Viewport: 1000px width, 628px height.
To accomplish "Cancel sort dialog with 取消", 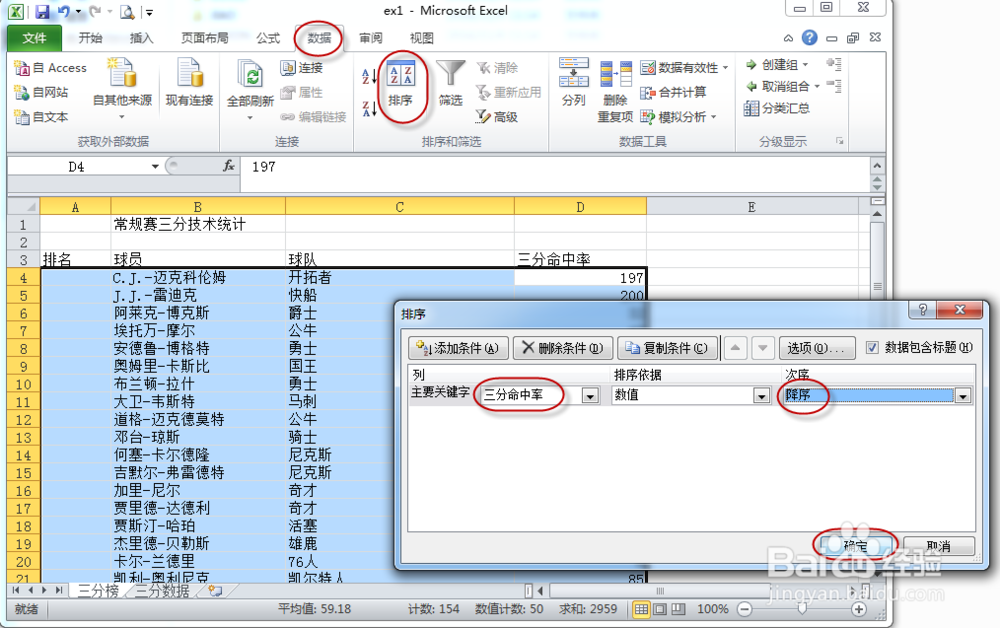I will pyautogui.click(x=939, y=546).
